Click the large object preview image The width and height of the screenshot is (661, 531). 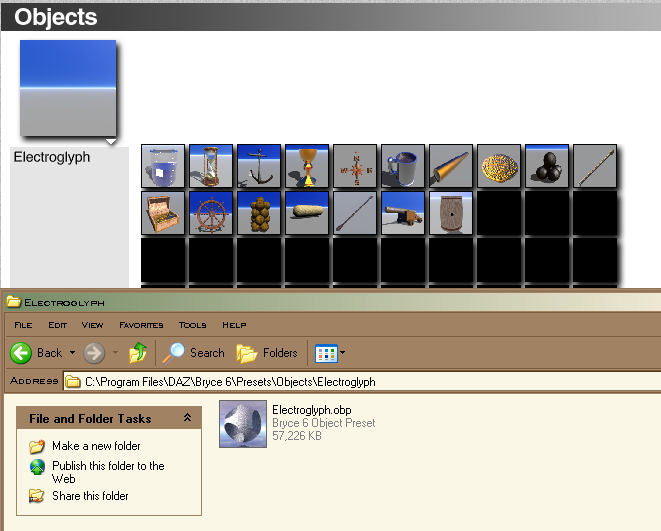pos(68,88)
